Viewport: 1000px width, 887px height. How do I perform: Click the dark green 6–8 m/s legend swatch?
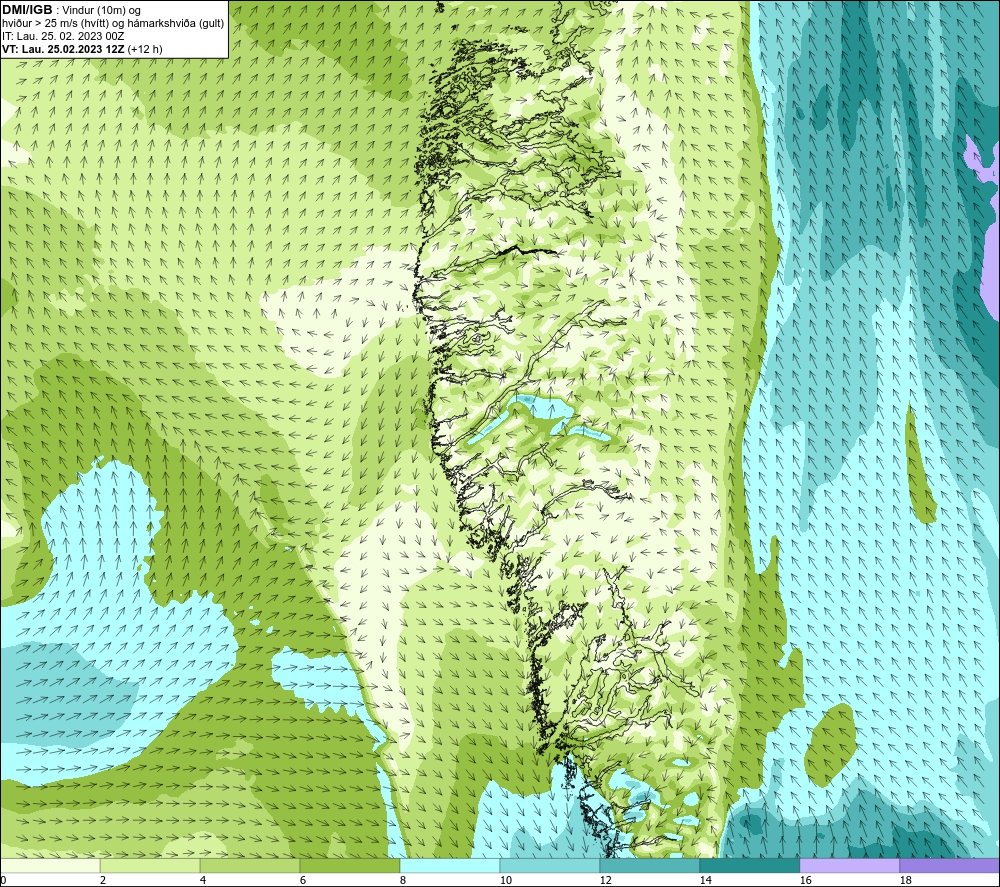[349, 865]
